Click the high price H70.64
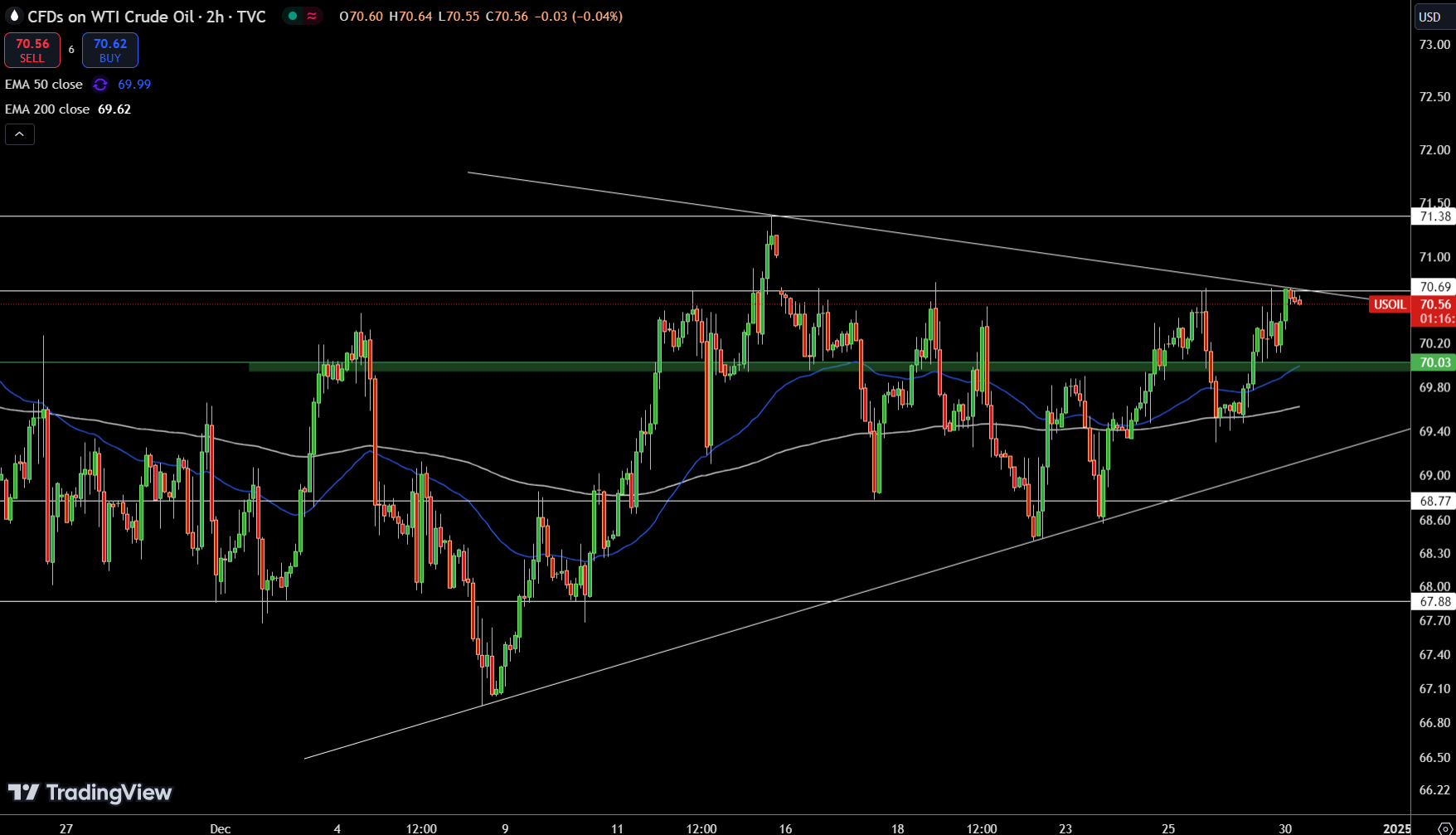The width and height of the screenshot is (1456, 835). tap(410, 17)
